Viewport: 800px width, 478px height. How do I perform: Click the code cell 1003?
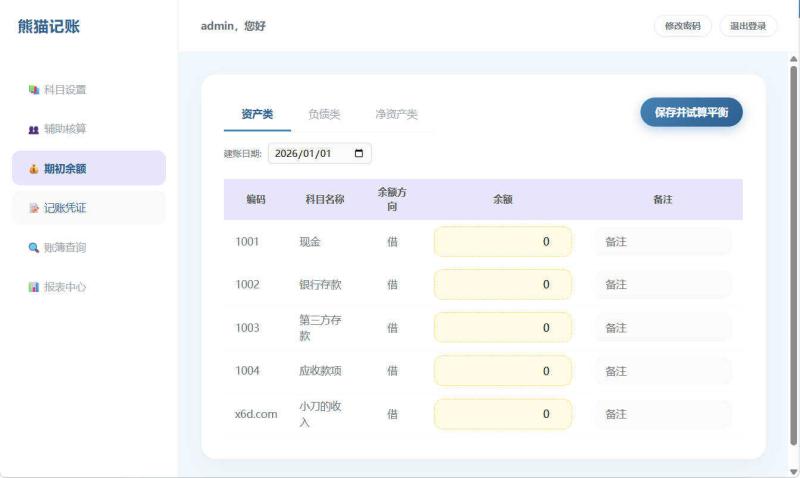coord(247,328)
